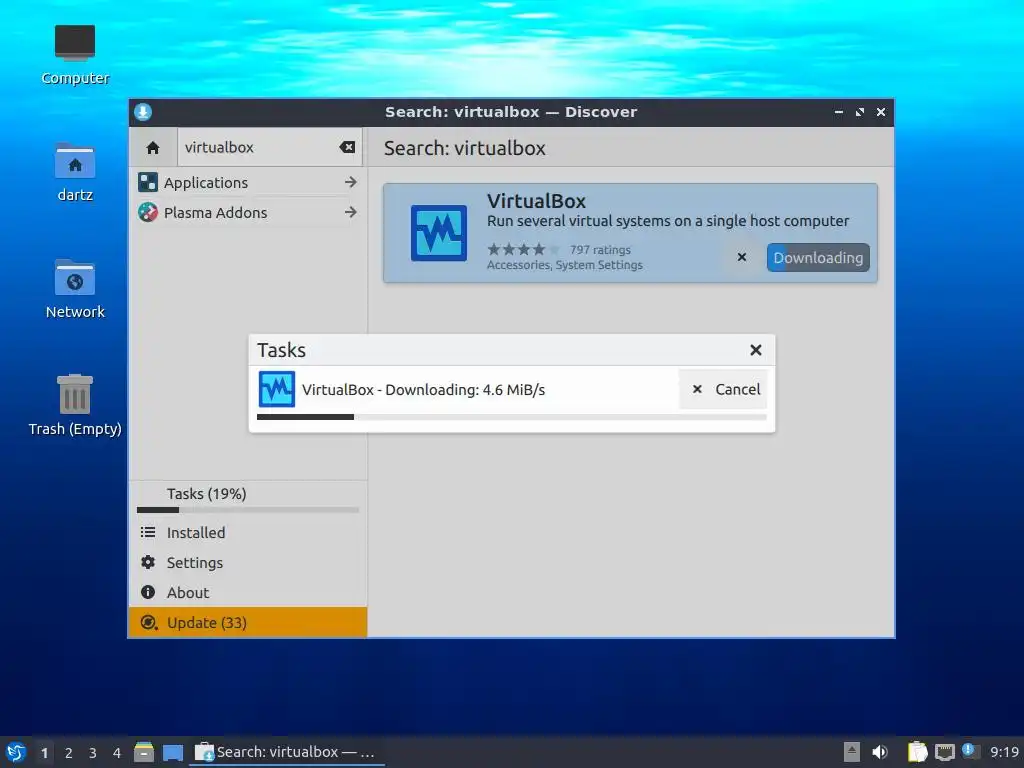Click the VirtualBox icon in Tasks
This screenshot has width=1024, height=768.
pos(277,389)
